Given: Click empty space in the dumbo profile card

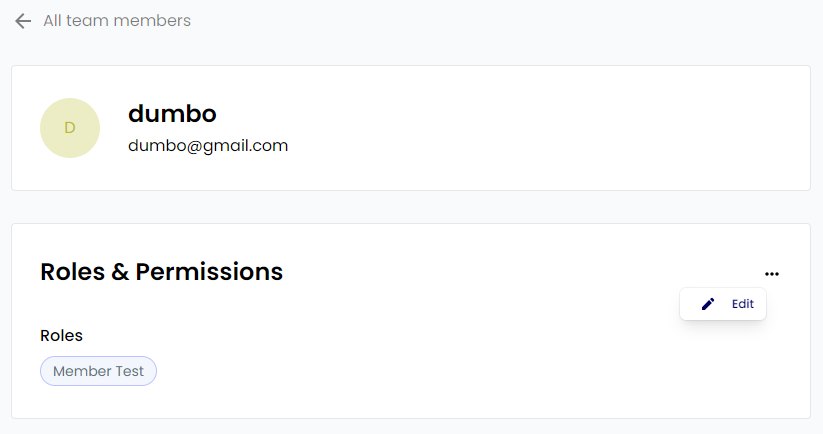Looking at the screenshot, I should [x=550, y=128].
